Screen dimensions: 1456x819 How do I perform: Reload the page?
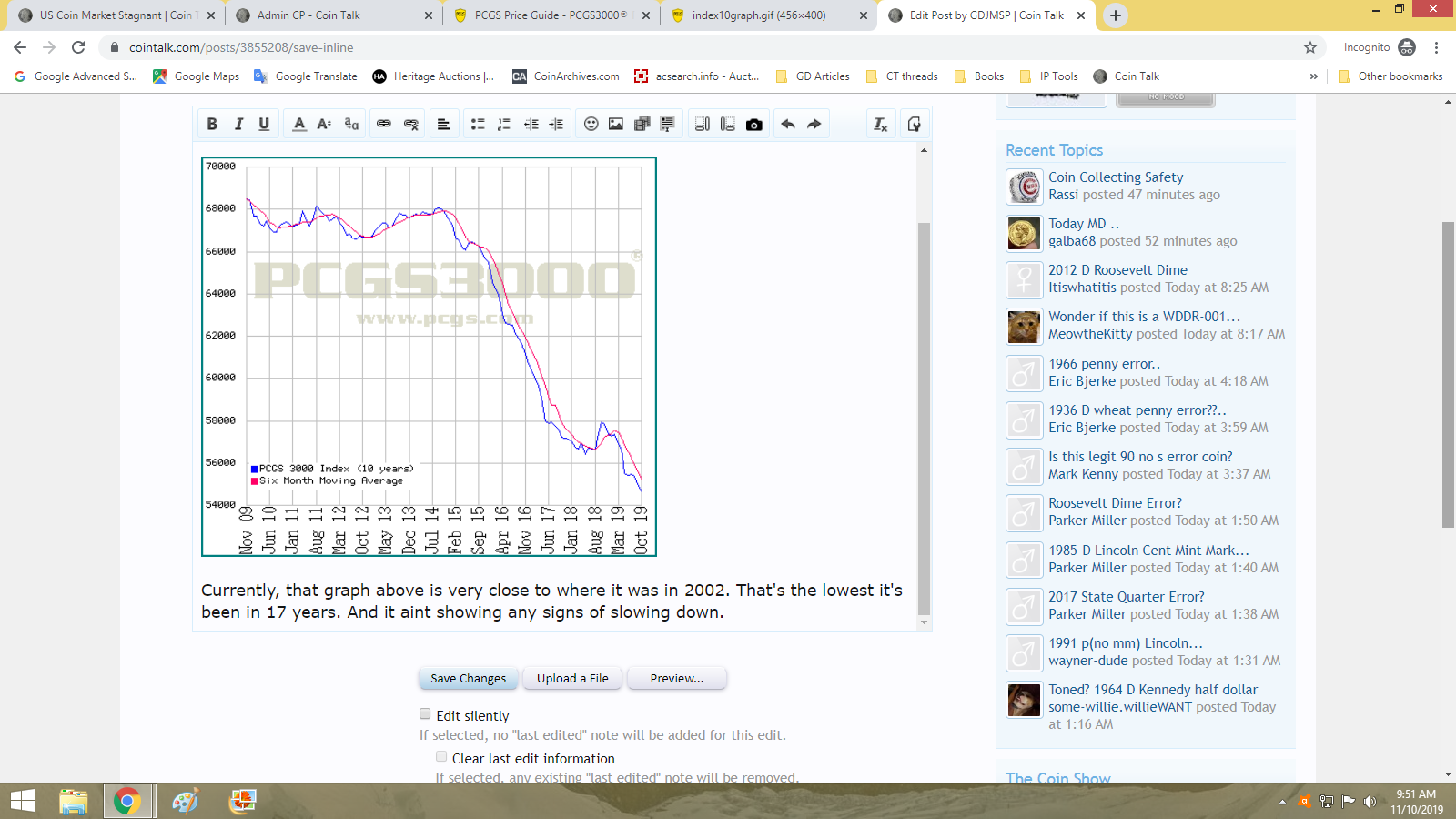pos(78,47)
